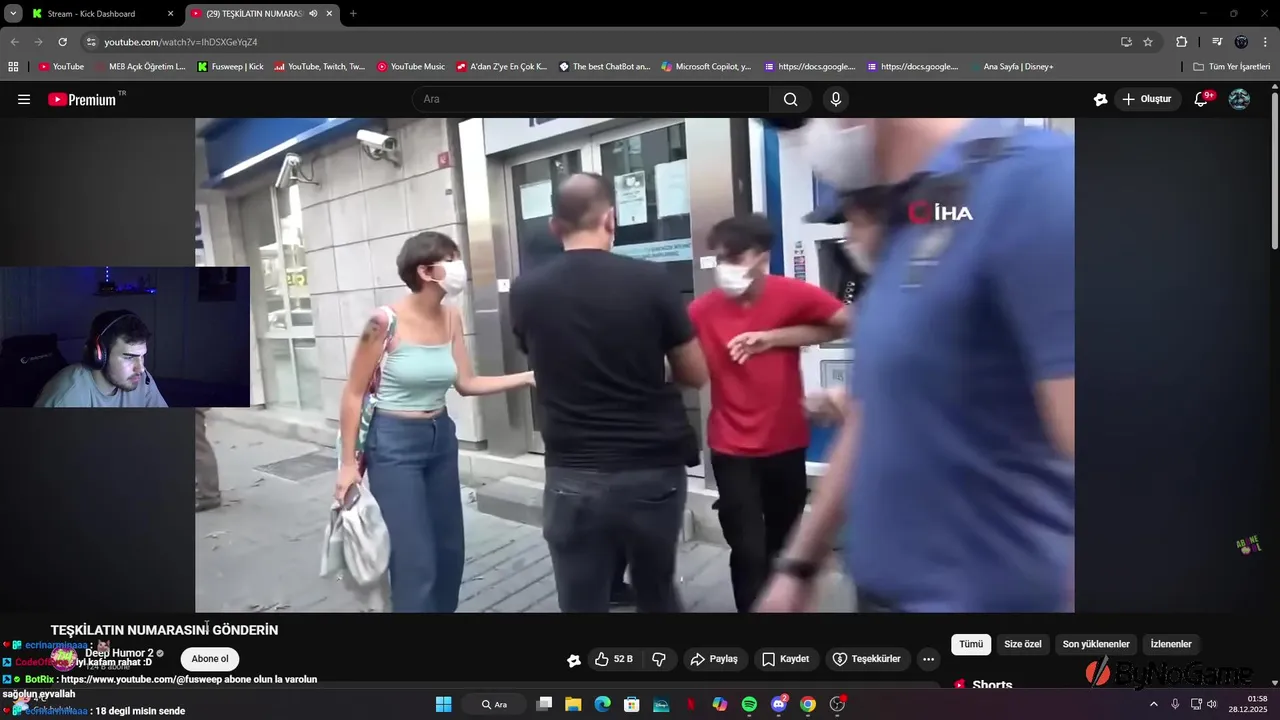
Task: Open Microsoft Edge from taskbar
Action: pyautogui.click(x=602, y=704)
